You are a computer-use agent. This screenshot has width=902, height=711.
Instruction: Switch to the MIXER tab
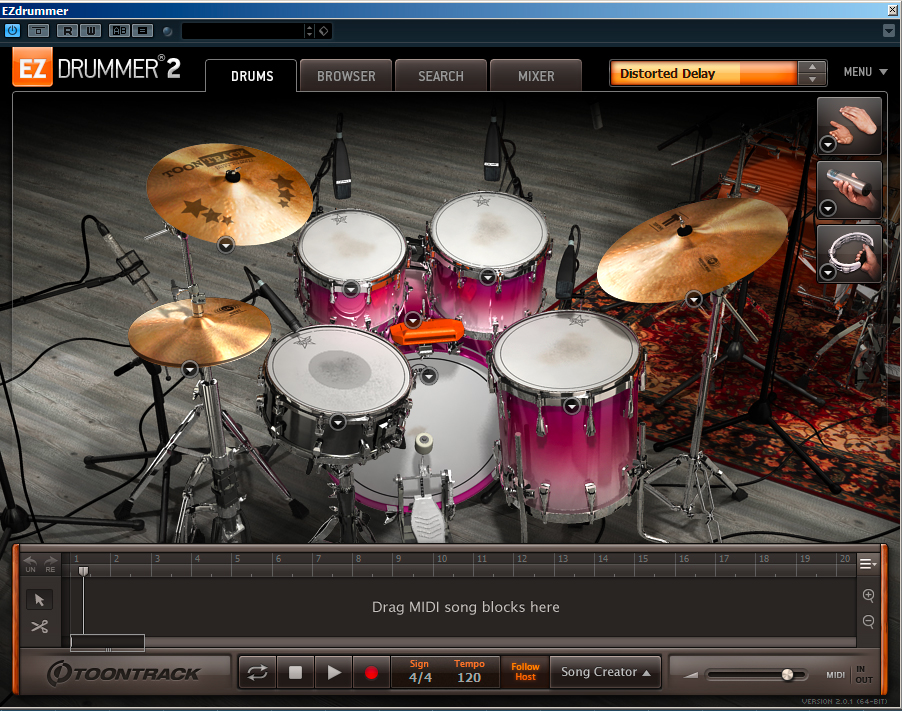point(536,76)
